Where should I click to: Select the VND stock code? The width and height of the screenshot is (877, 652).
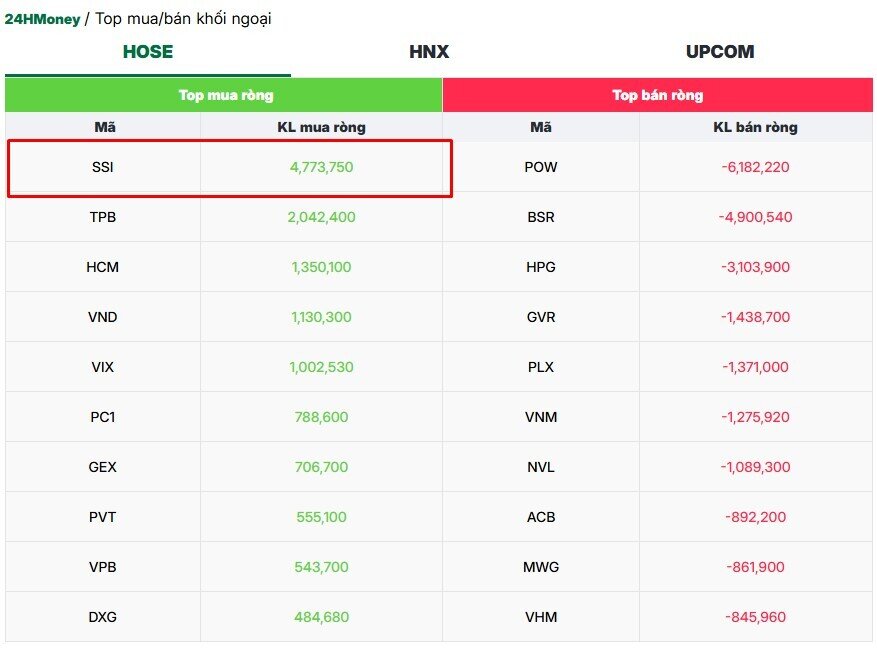[x=103, y=317]
